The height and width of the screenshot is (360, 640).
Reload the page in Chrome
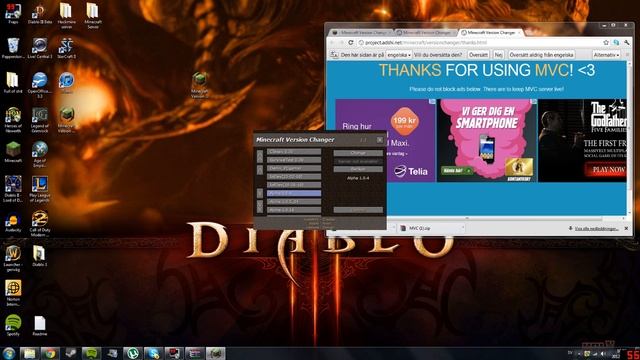pyautogui.click(x=351, y=42)
